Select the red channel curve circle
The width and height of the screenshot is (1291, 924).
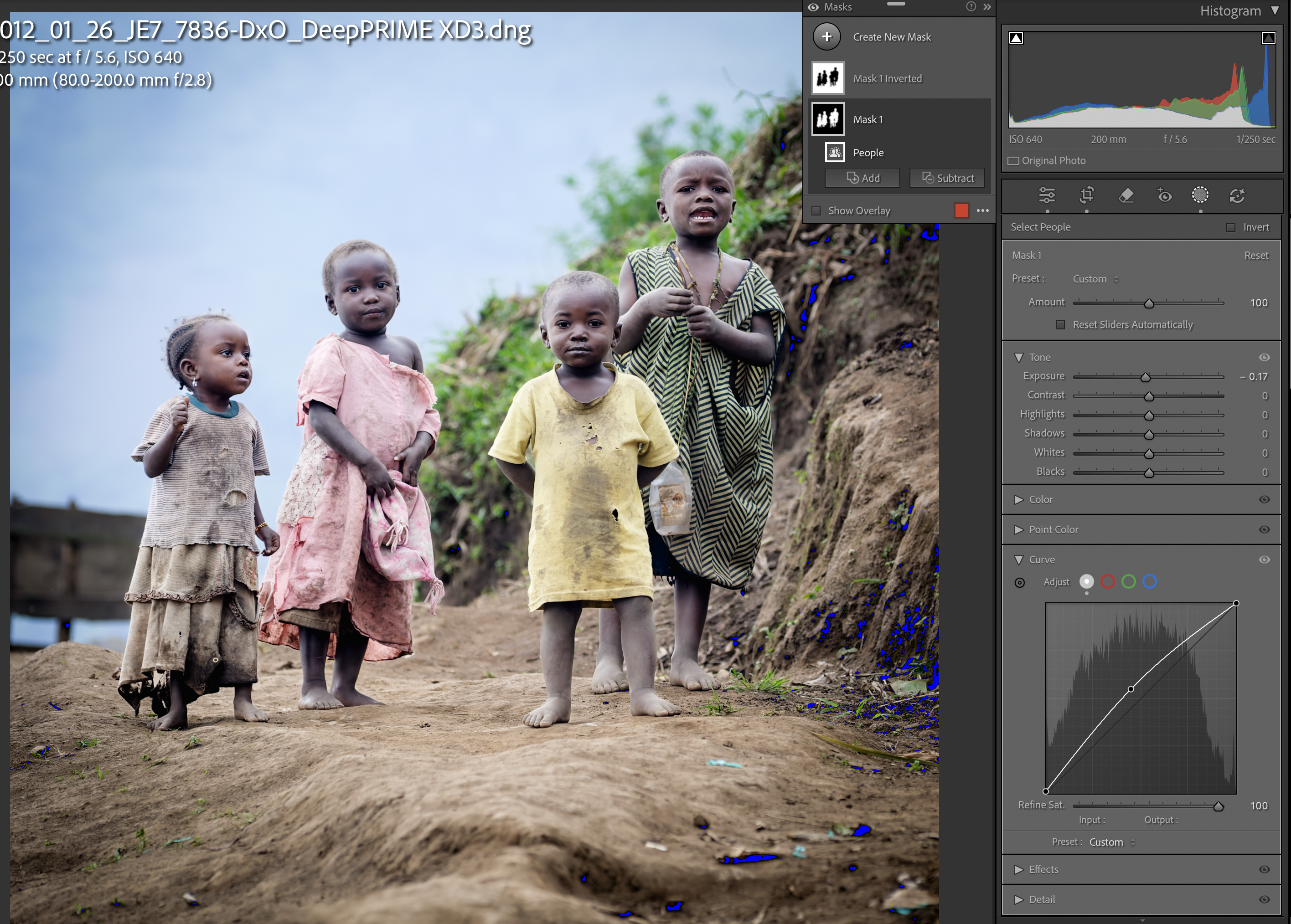coord(1107,581)
